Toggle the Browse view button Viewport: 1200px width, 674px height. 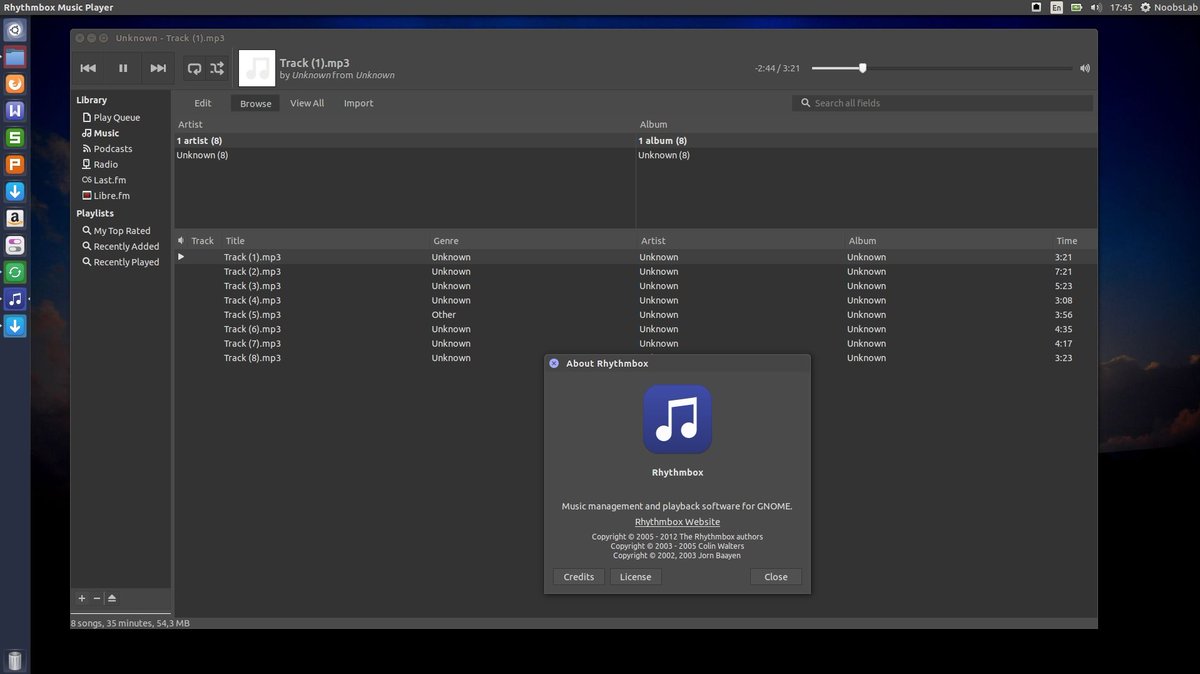pyautogui.click(x=255, y=103)
